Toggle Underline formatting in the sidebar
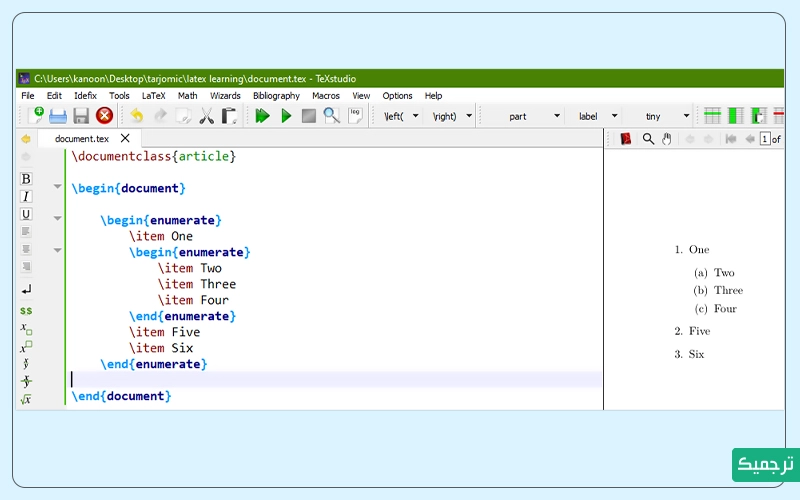 pos(26,214)
